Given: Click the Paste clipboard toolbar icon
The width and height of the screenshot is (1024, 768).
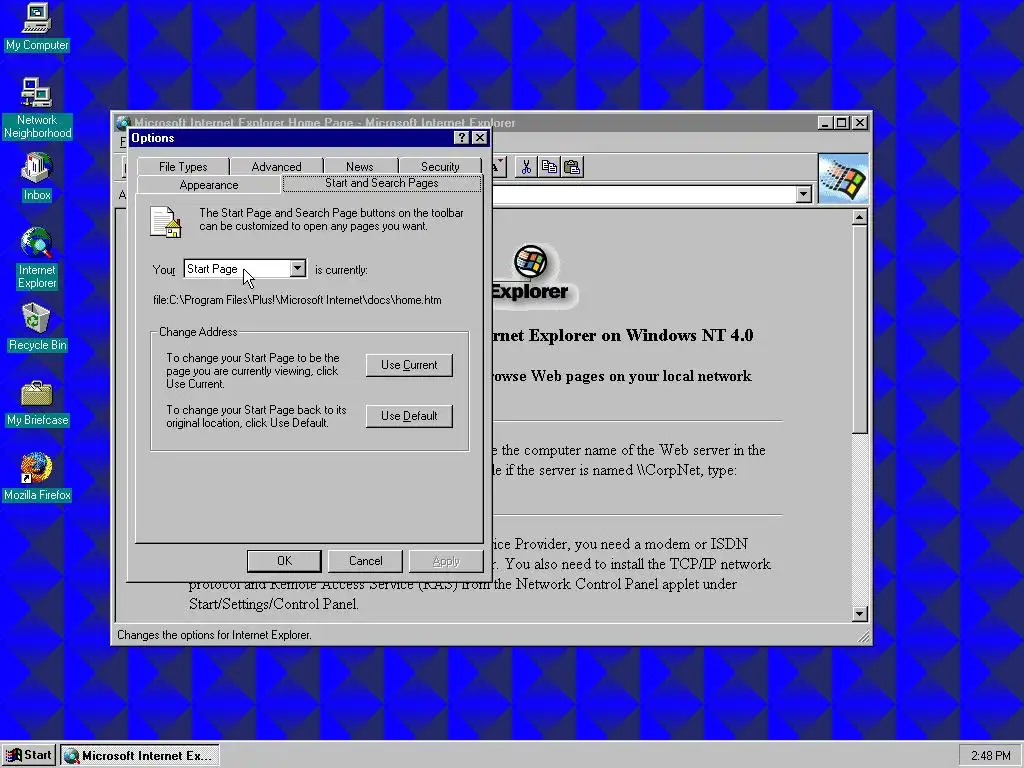Looking at the screenshot, I should [572, 167].
